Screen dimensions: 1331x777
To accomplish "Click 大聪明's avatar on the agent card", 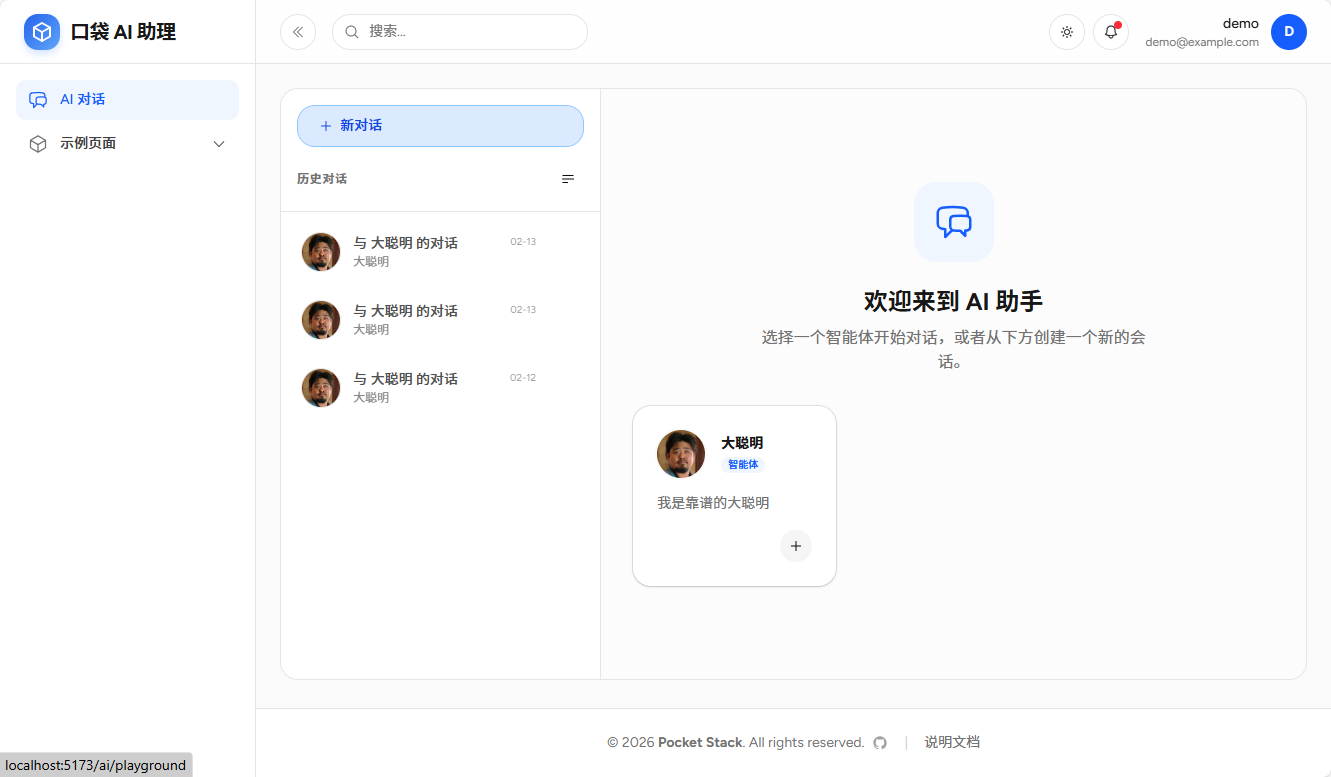I will coord(680,453).
